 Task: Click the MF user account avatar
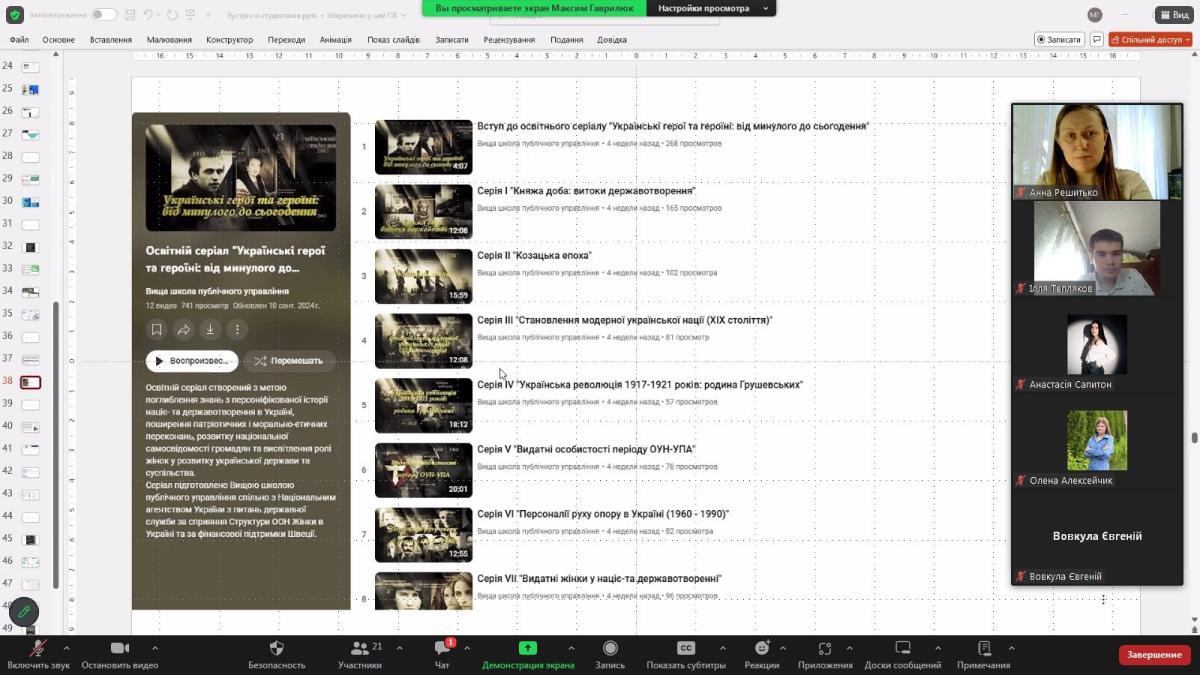pos(1096,15)
